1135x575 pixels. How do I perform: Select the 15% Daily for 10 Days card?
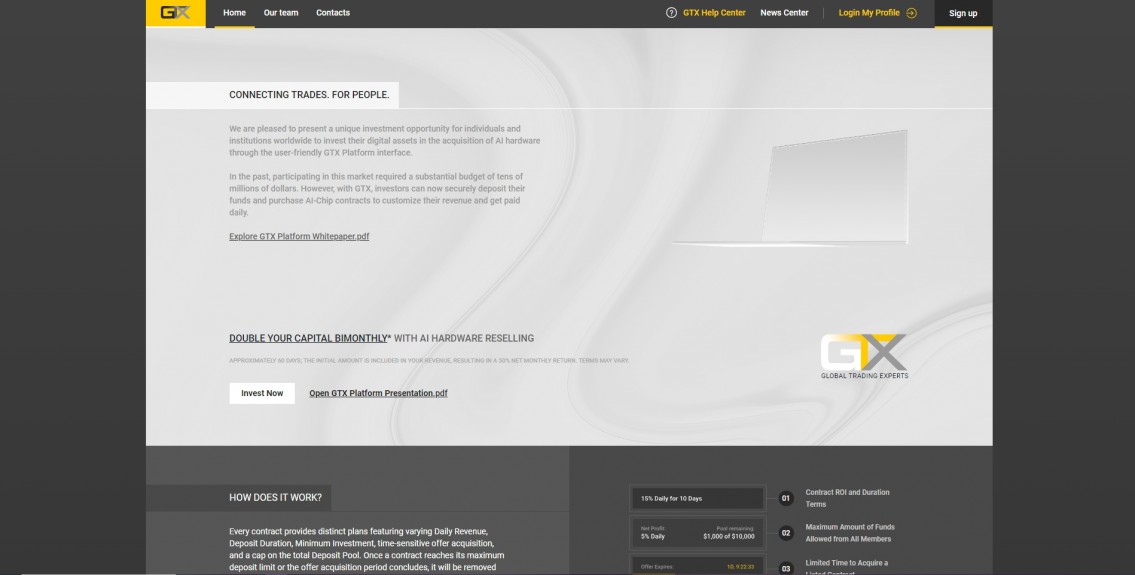pyautogui.click(x=697, y=498)
